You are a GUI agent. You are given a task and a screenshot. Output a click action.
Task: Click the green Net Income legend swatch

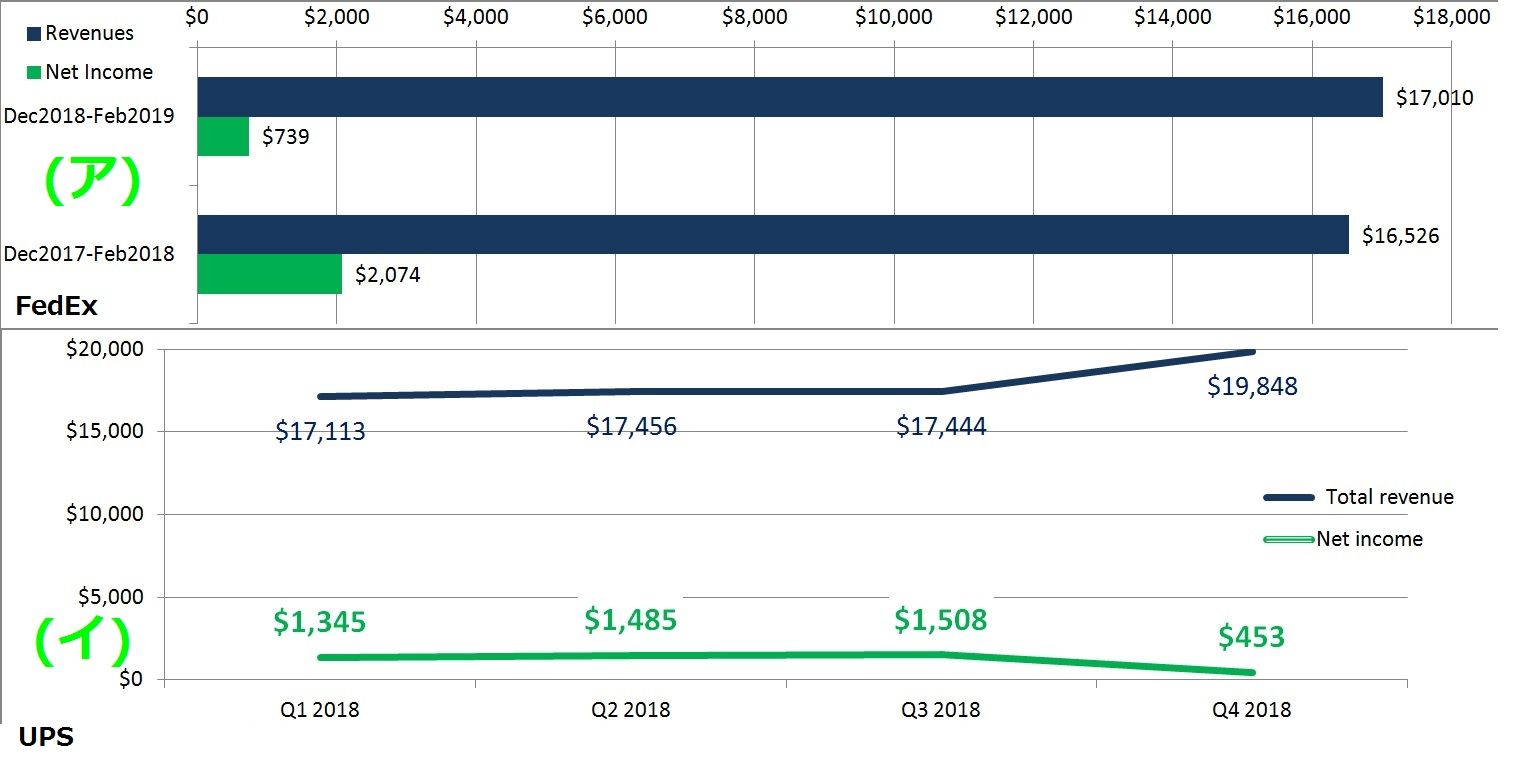pyautogui.click(x=33, y=73)
